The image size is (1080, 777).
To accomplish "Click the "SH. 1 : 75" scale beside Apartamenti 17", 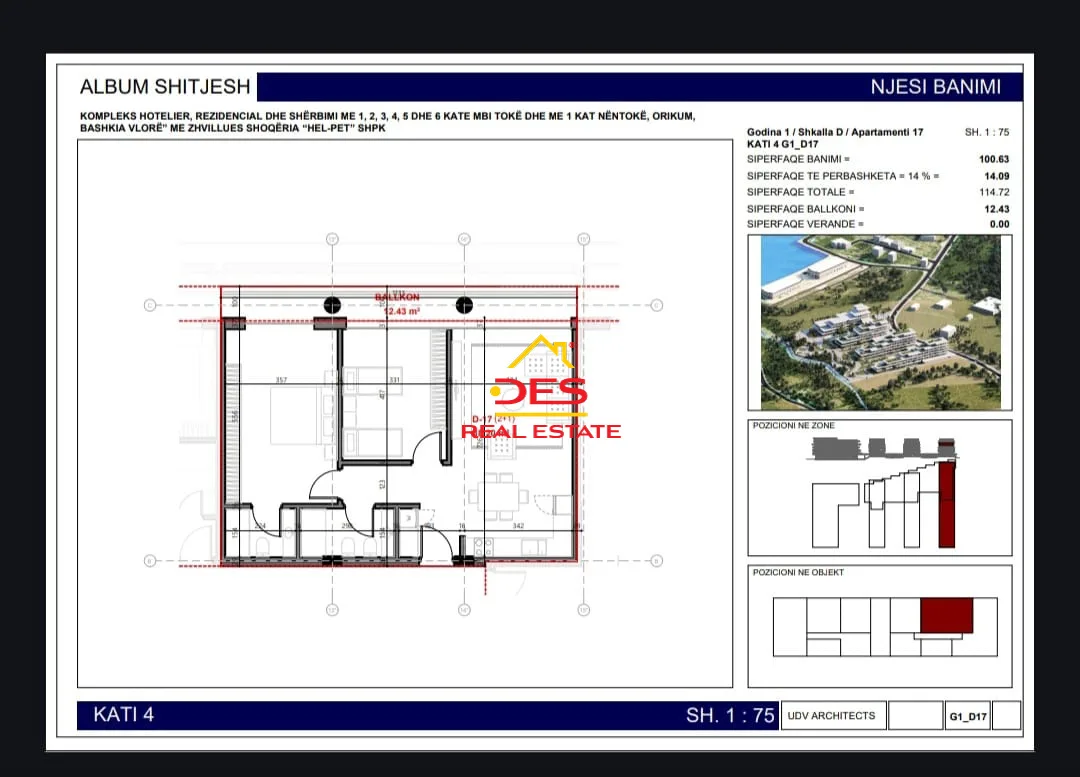I will (987, 132).
